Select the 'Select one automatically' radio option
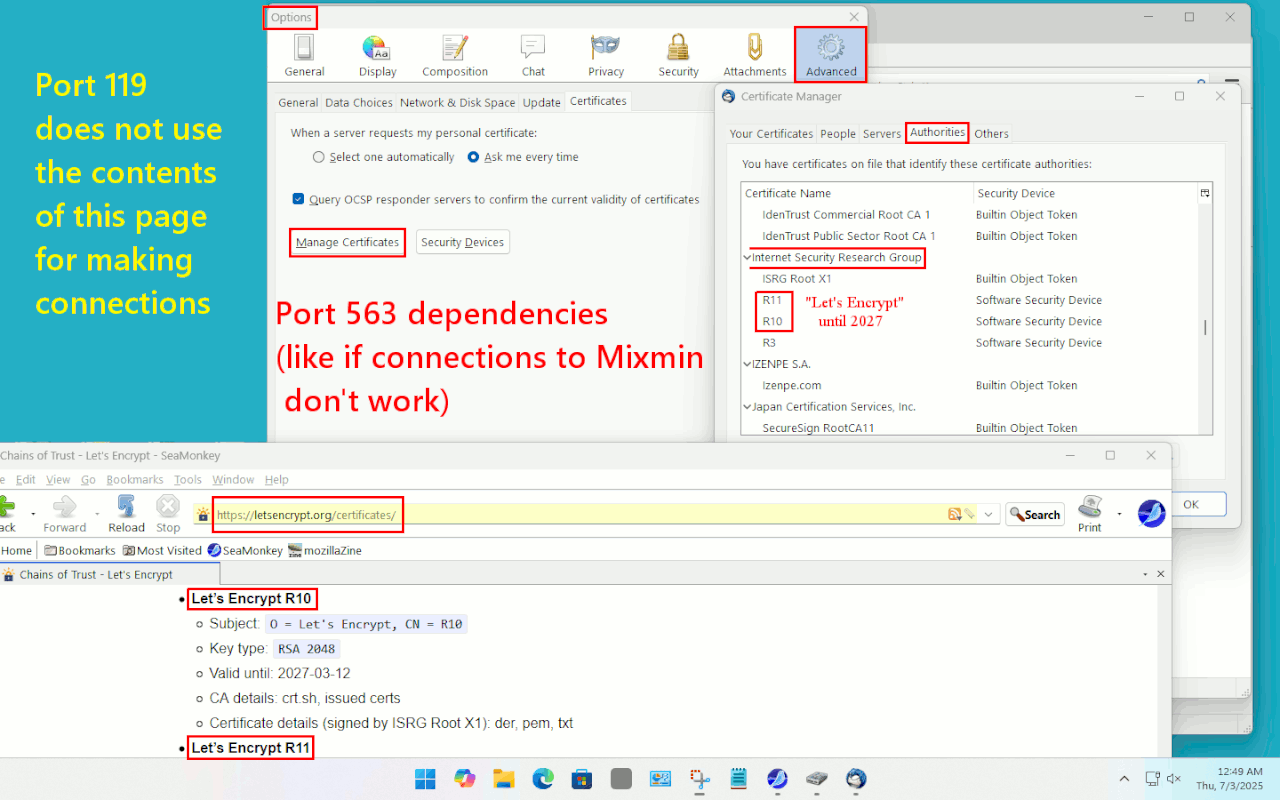The height and width of the screenshot is (800, 1280). [x=384, y=157]
